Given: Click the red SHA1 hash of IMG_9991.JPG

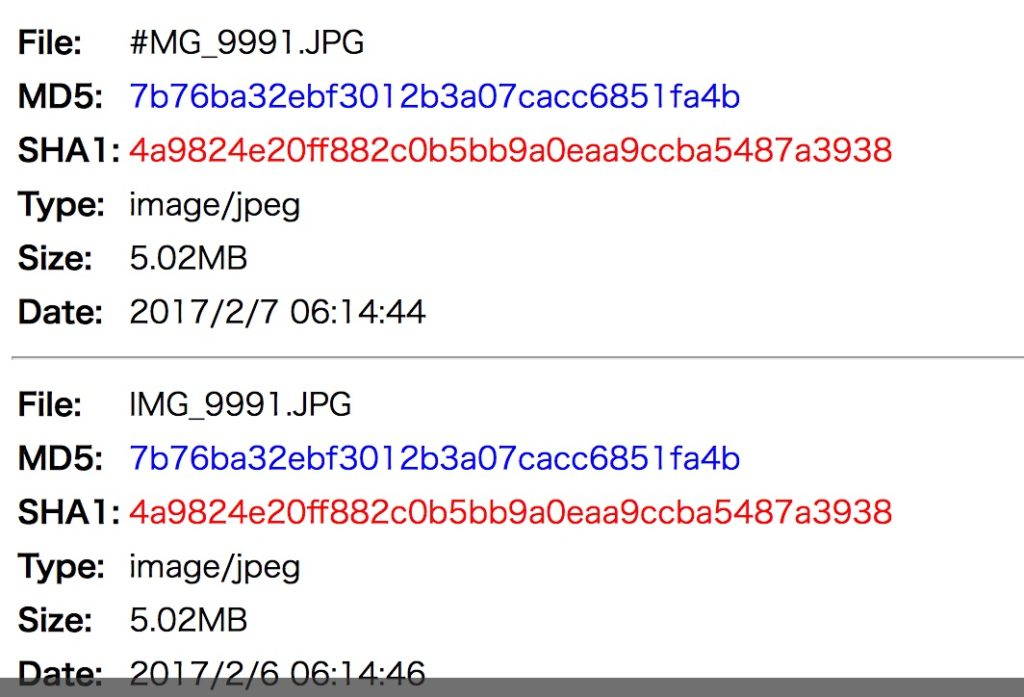Looking at the screenshot, I should click(511, 511).
